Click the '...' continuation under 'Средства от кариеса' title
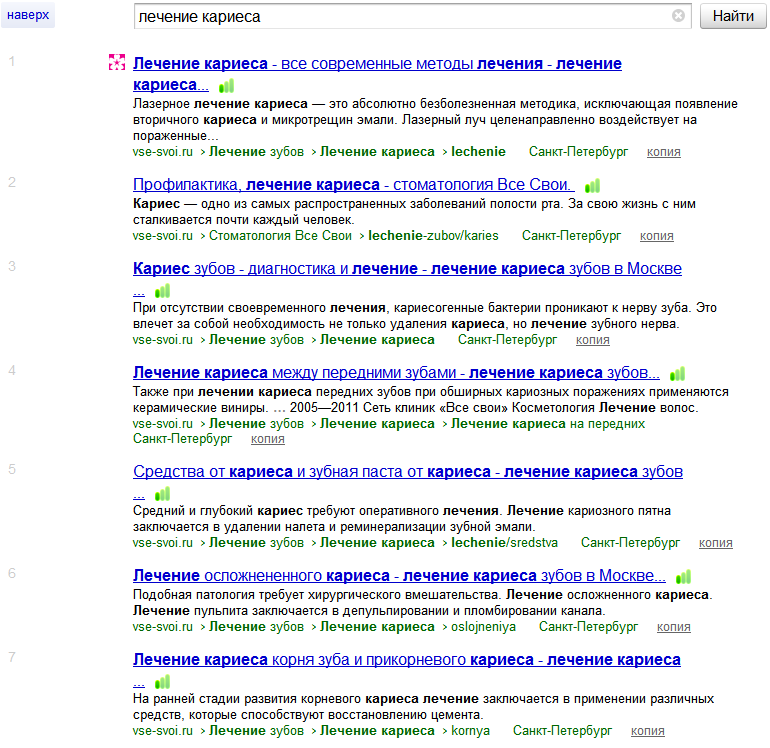This screenshot has width=770, height=748. [x=139, y=495]
